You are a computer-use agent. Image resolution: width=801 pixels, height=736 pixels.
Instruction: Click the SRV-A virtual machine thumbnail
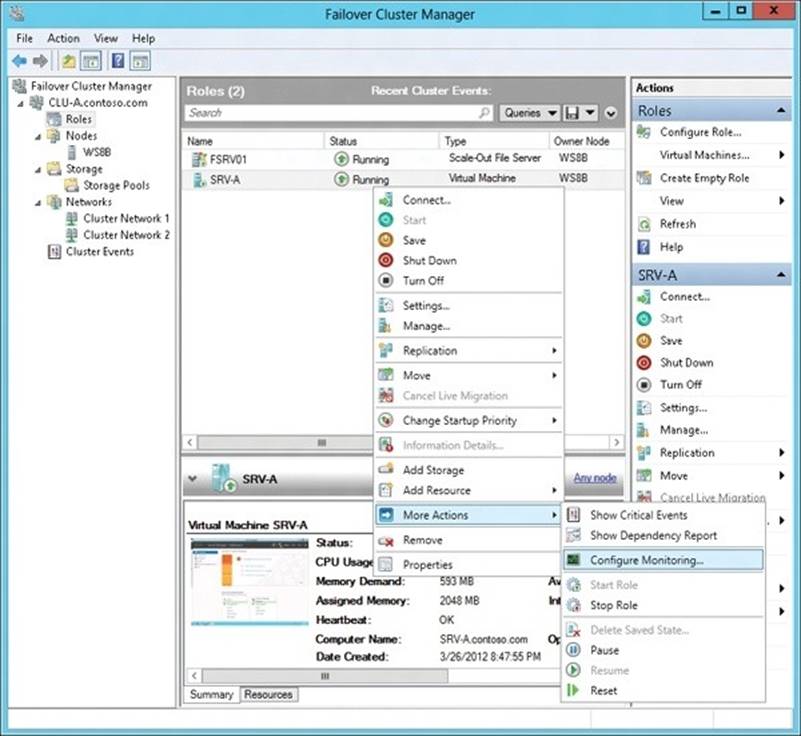coord(249,582)
